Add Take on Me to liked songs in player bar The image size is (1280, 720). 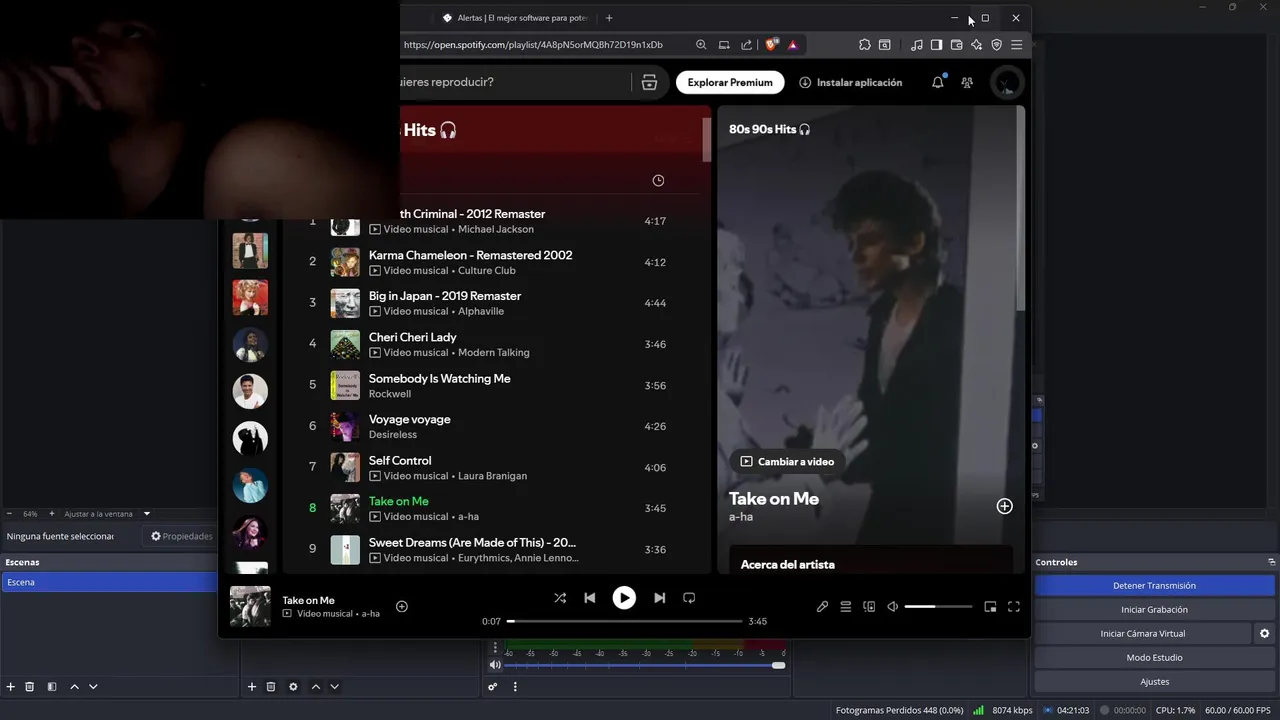(x=402, y=606)
